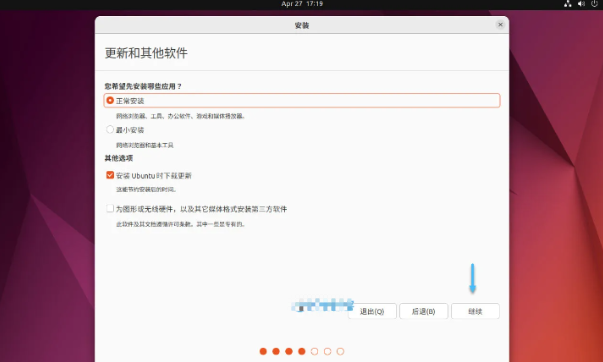The image size is (603, 362).
Task: Click the description under 最小安装 option
Action: click(x=145, y=145)
